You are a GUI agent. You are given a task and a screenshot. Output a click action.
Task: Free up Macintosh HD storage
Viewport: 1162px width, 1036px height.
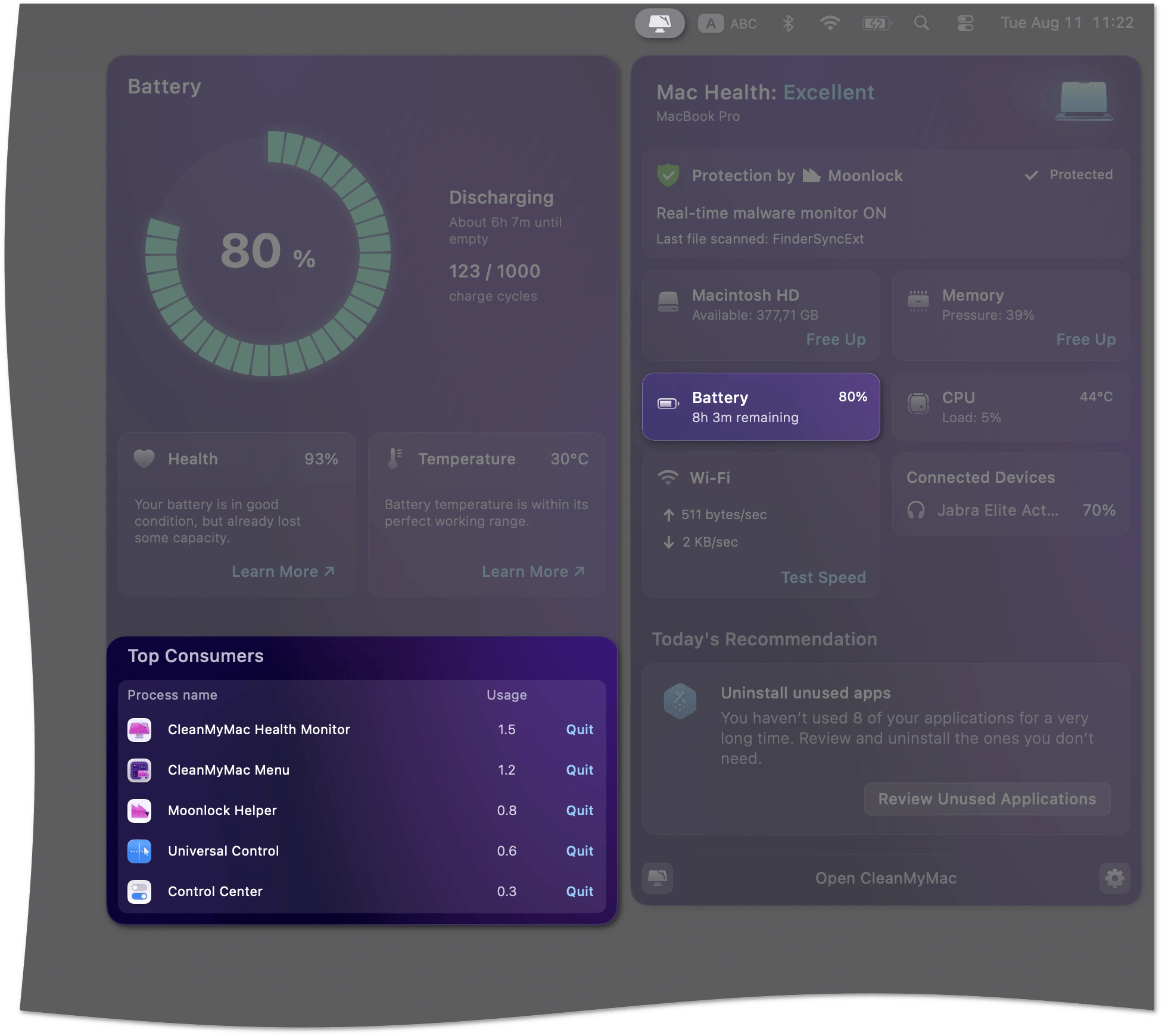click(x=836, y=339)
